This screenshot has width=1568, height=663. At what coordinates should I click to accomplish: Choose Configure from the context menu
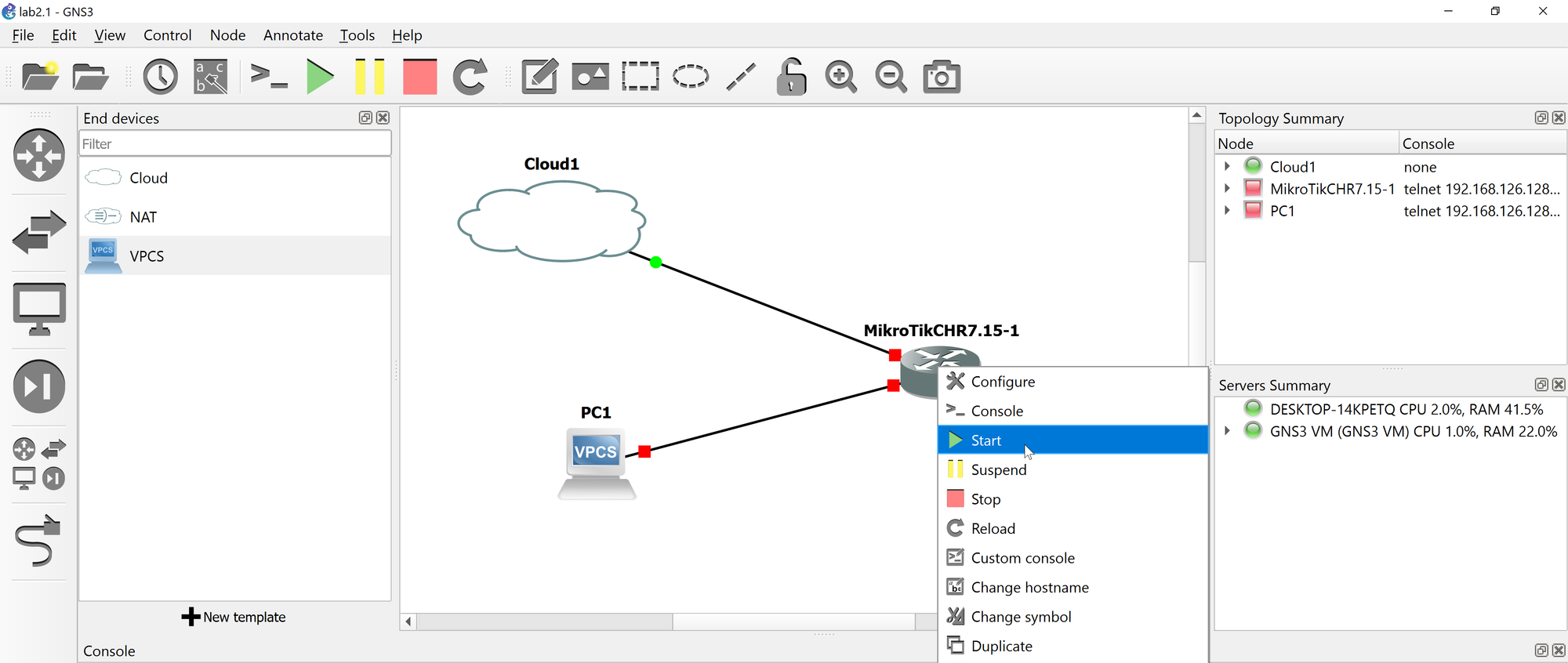point(1073,382)
